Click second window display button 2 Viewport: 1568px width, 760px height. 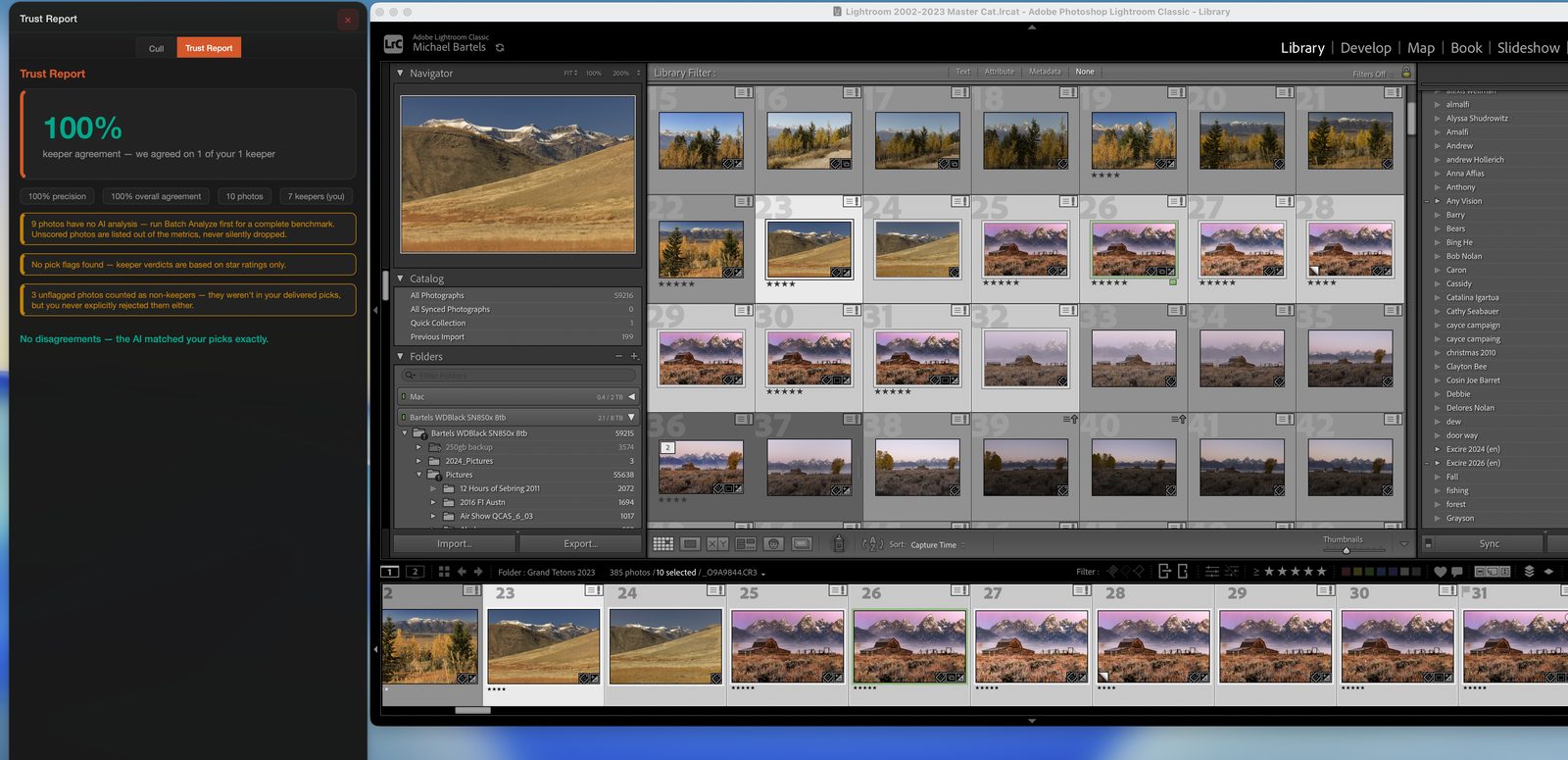(x=415, y=572)
